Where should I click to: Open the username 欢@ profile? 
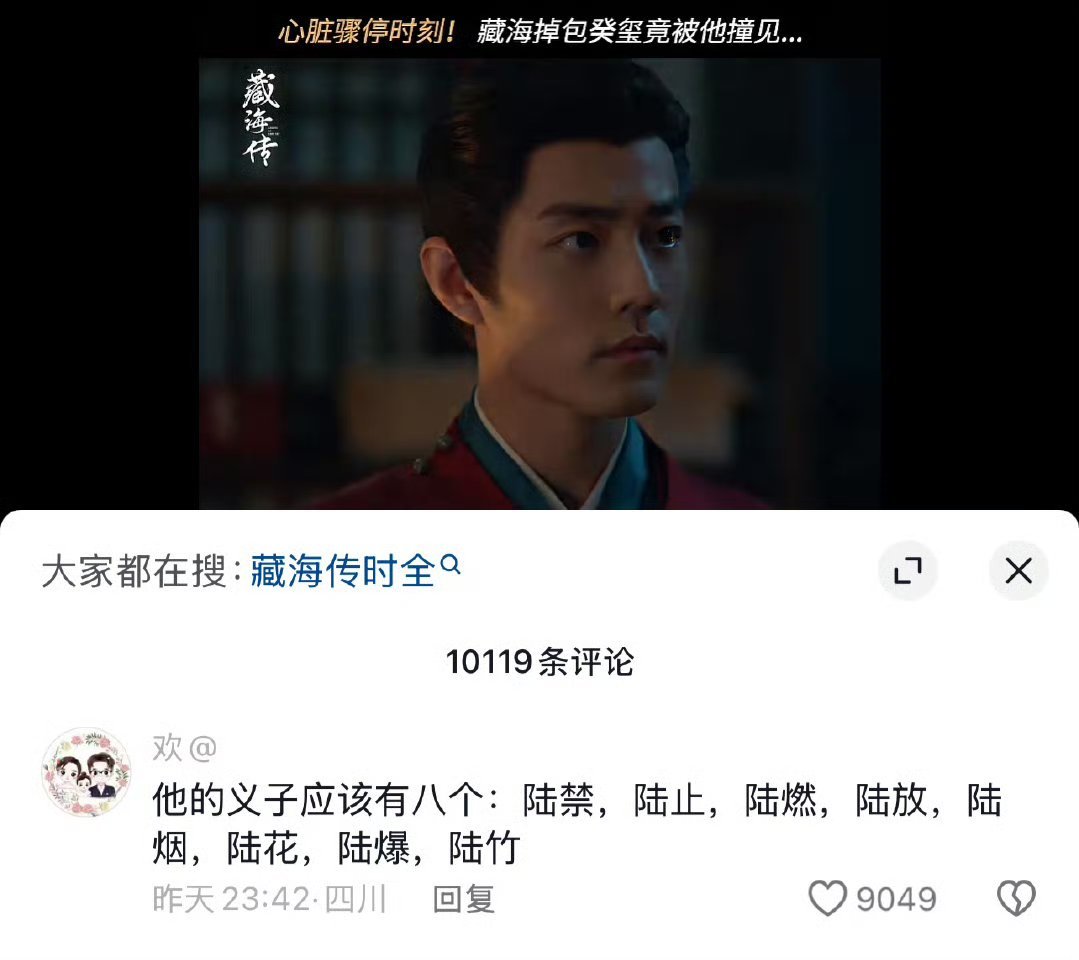tap(184, 747)
